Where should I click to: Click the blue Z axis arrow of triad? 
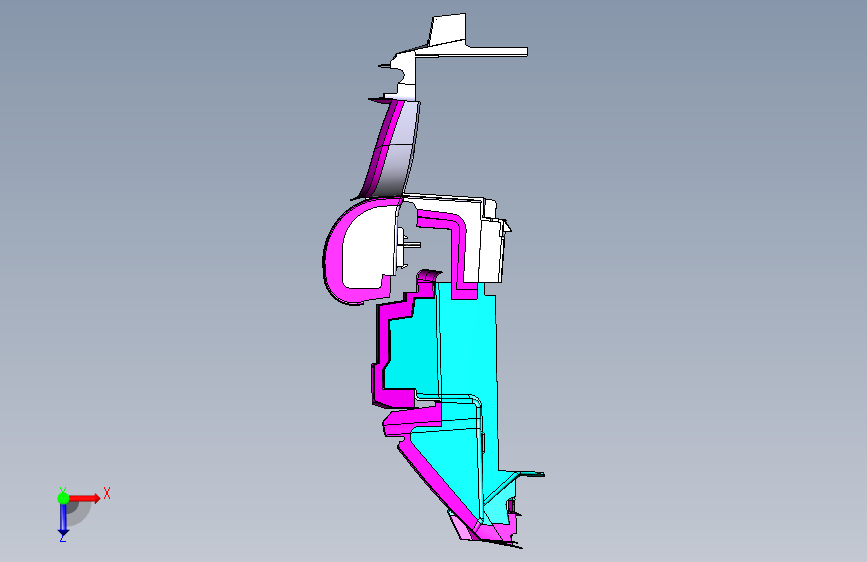[x=63, y=519]
